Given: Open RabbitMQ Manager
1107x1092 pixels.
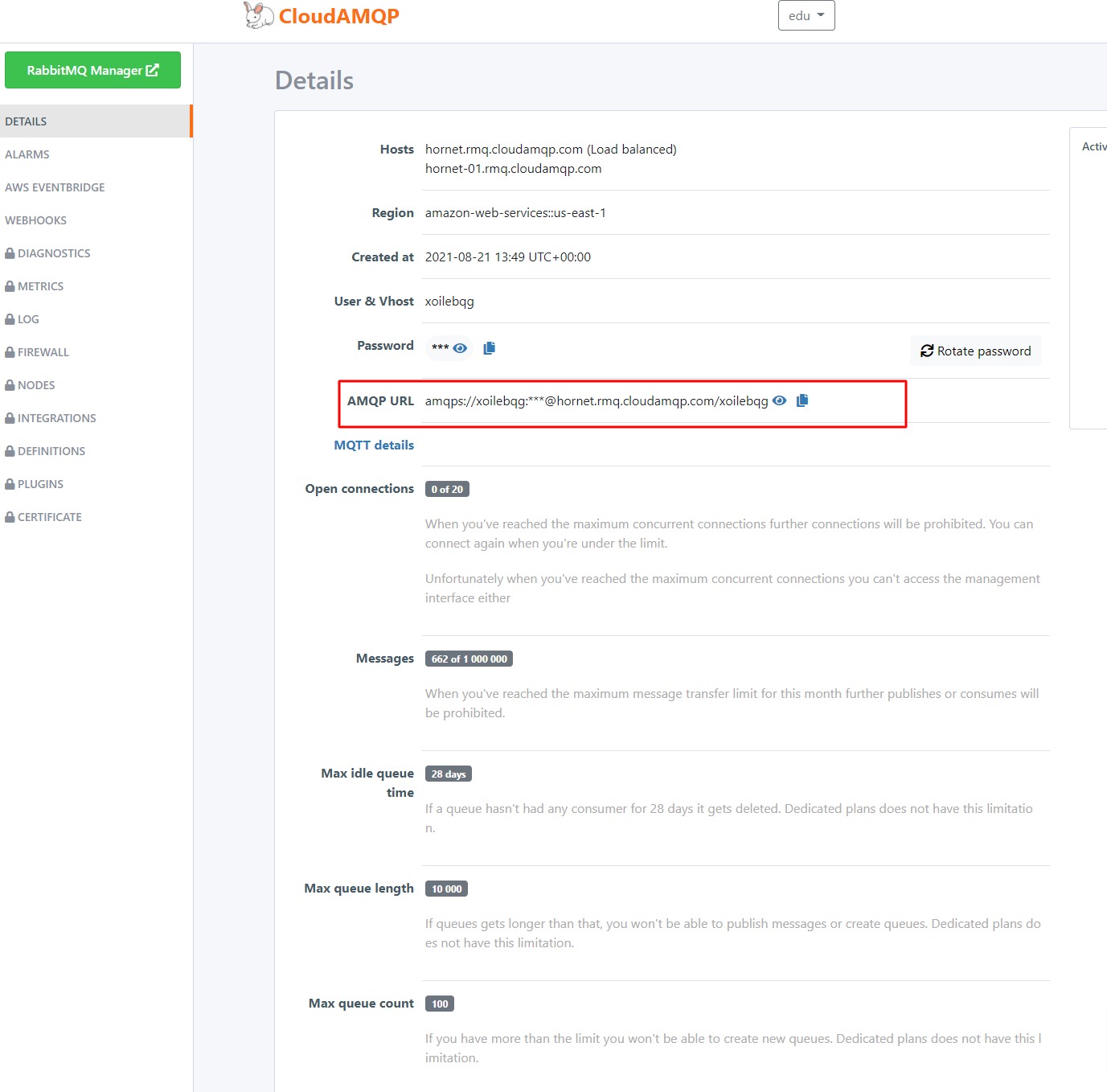Looking at the screenshot, I should 92,70.
